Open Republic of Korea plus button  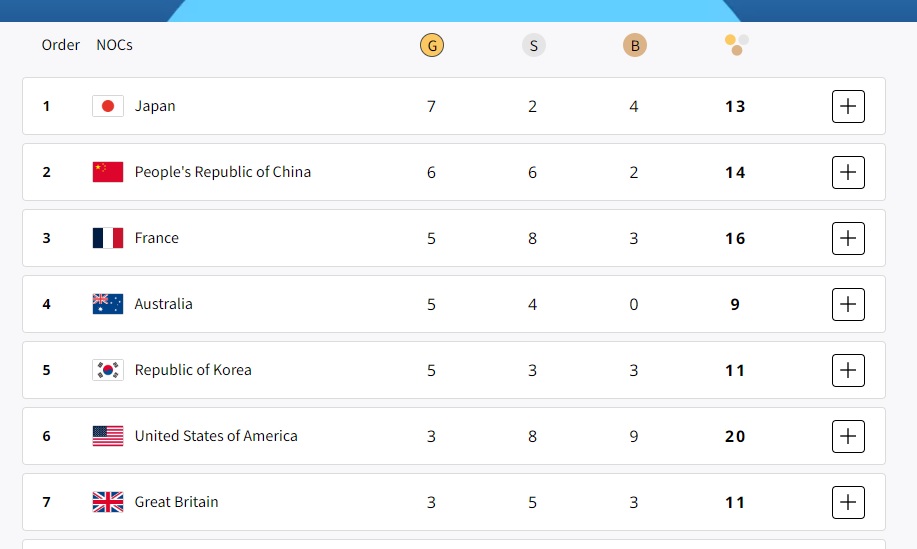coord(848,370)
